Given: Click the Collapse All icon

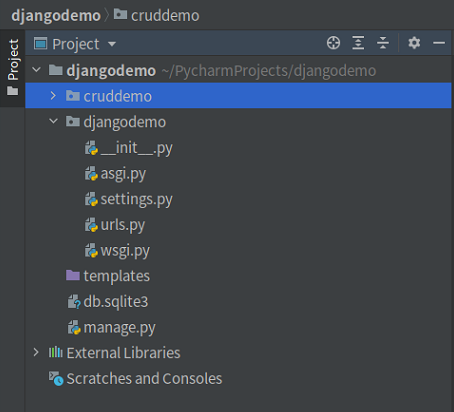Looking at the screenshot, I should tap(383, 43).
